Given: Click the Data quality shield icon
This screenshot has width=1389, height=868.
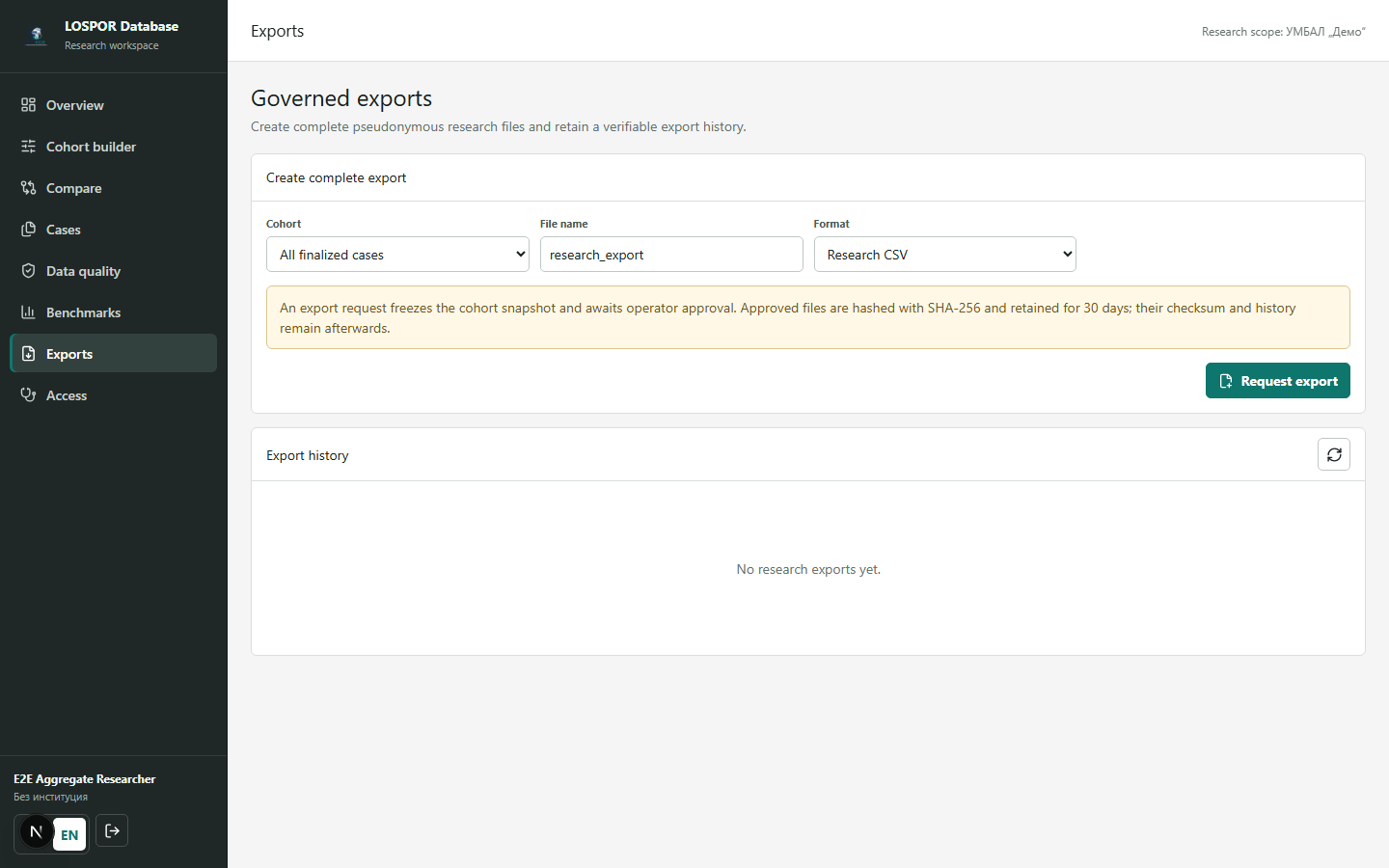Looking at the screenshot, I should (28, 271).
